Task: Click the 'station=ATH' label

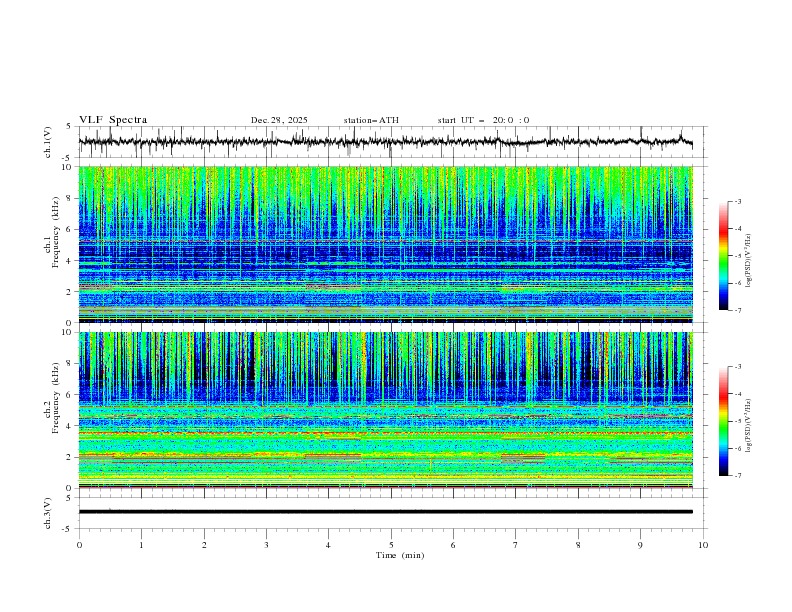Action: pyautogui.click(x=371, y=120)
